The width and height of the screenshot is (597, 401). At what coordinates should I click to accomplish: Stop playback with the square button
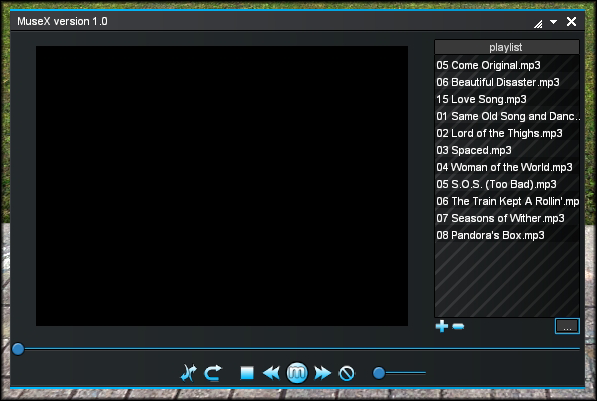point(247,373)
